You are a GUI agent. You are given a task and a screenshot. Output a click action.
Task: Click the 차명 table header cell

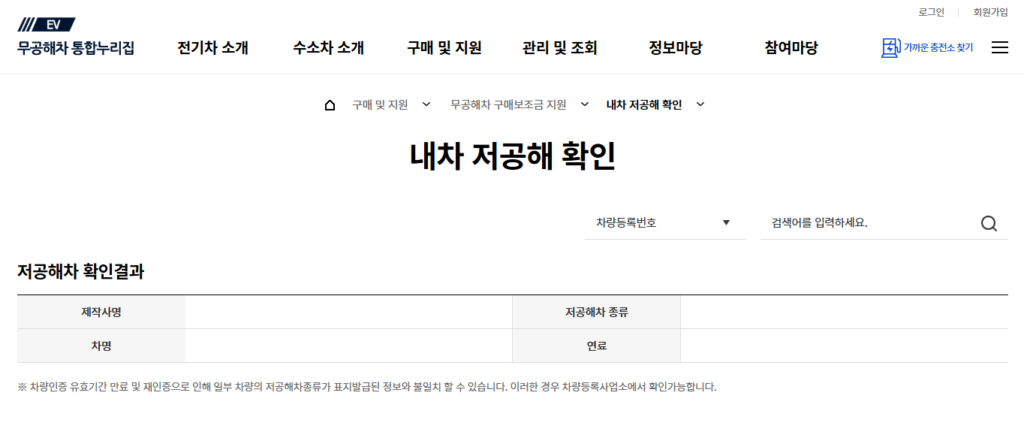(101, 346)
